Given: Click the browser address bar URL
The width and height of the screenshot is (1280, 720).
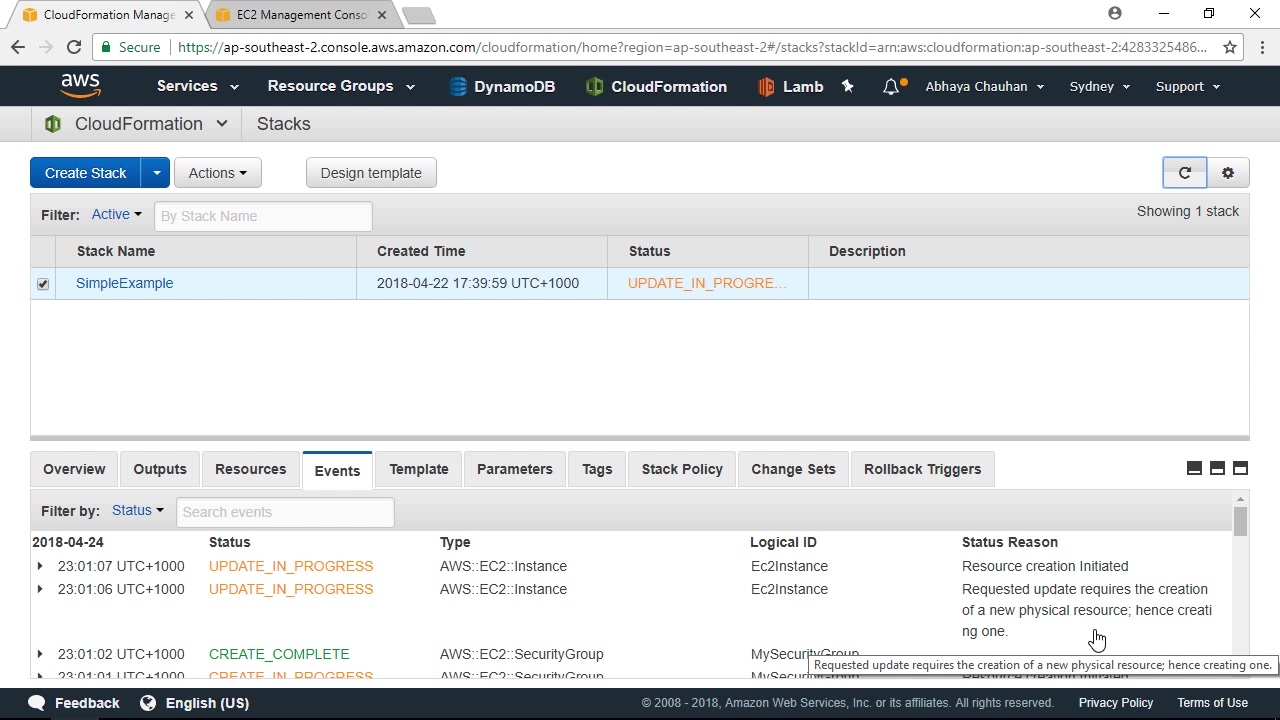Looking at the screenshot, I should tap(692, 47).
